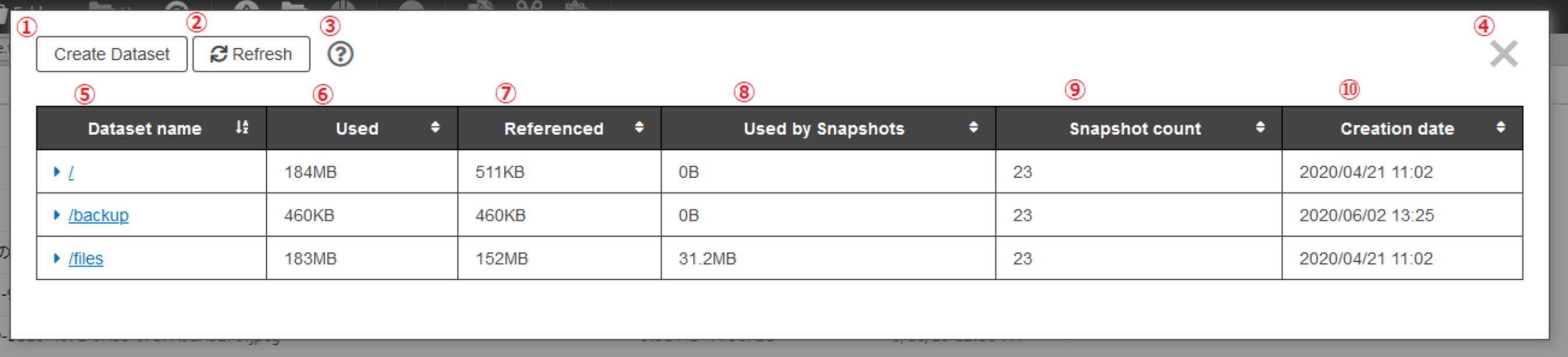The image size is (1568, 357).
Task: Sort by Referenced using its sort arrows
Action: 639,128
